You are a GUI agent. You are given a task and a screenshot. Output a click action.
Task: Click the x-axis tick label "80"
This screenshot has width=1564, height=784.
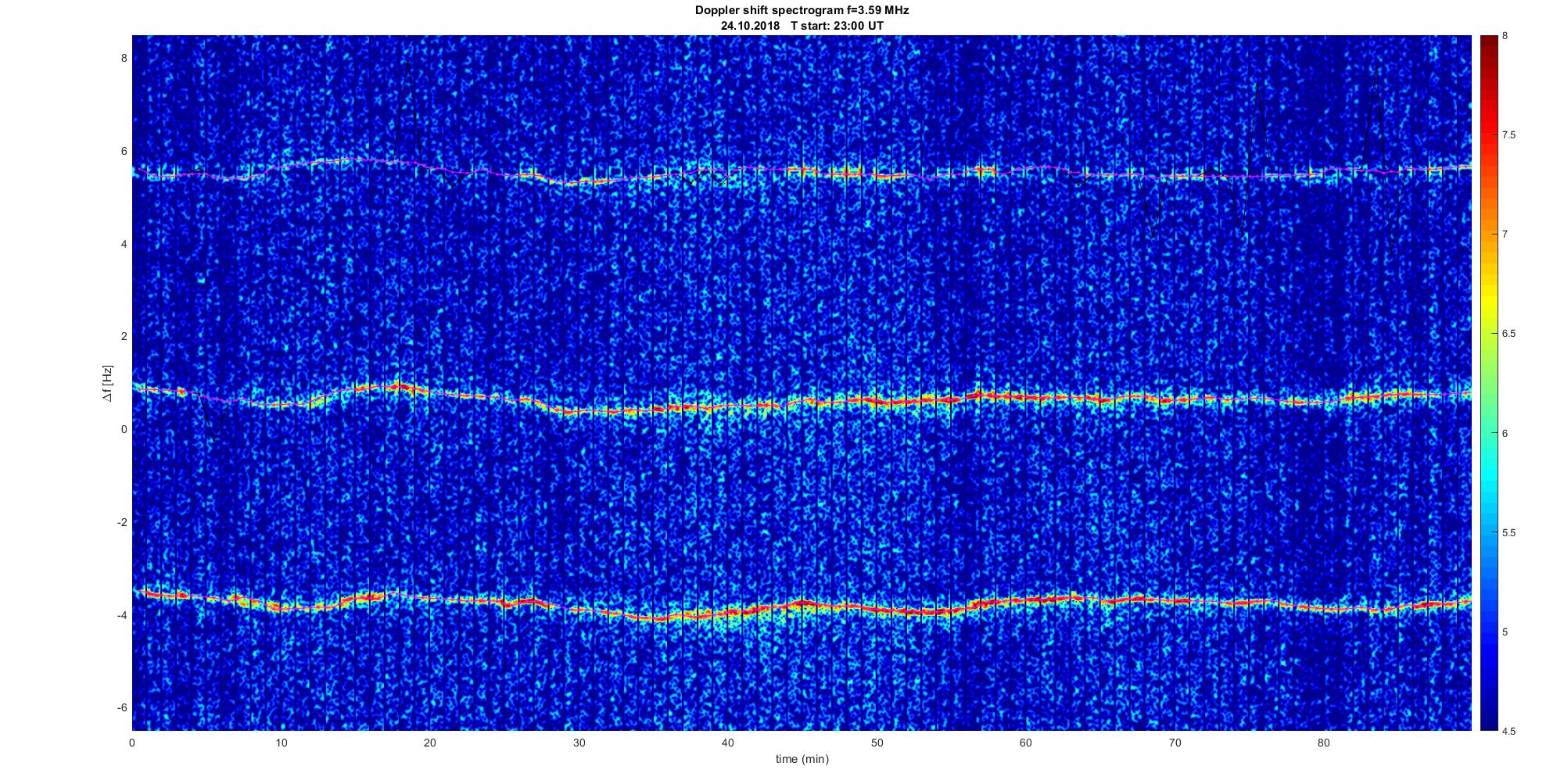(x=1324, y=742)
